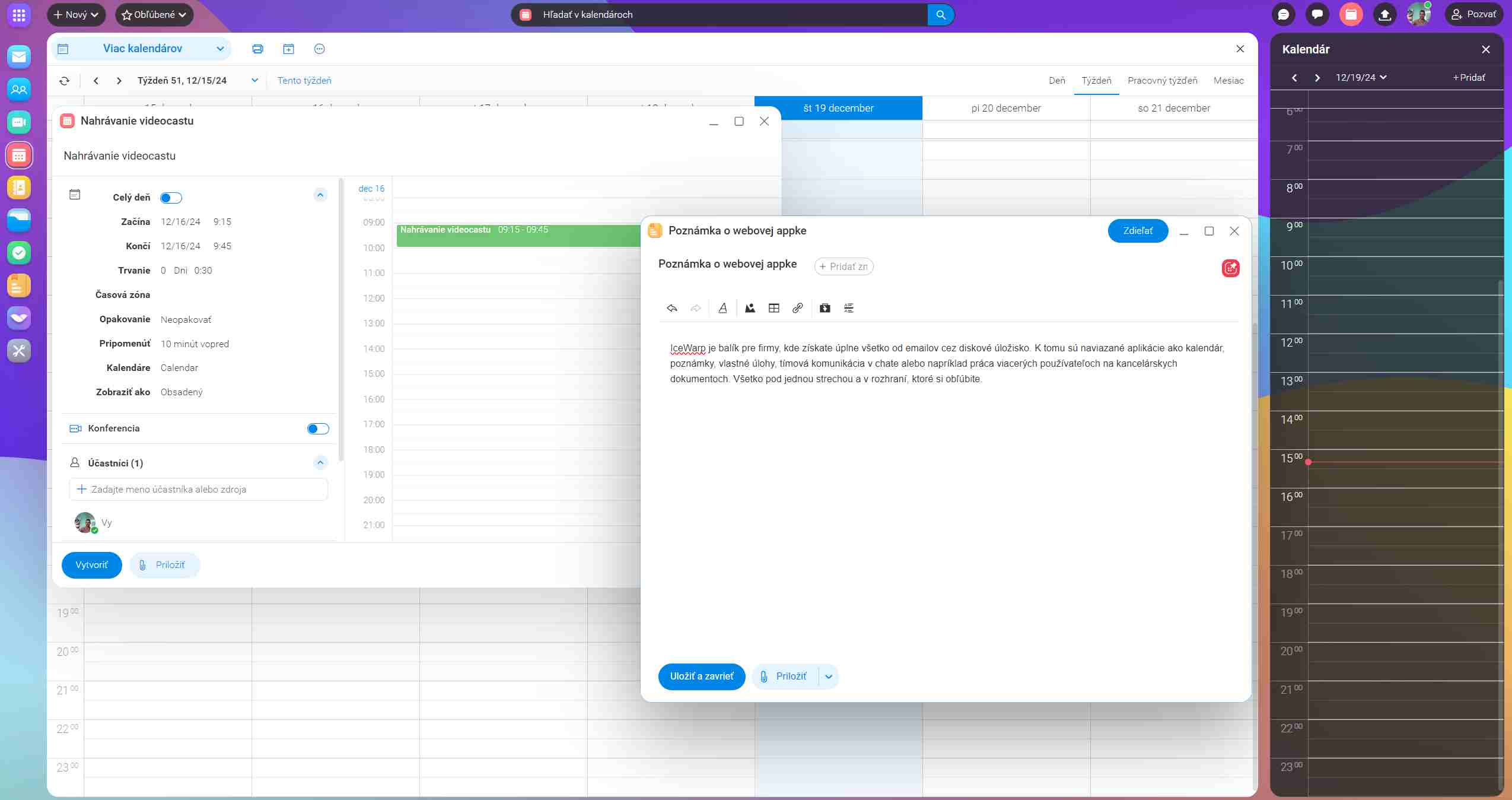Image resolution: width=1512 pixels, height=800 pixels.
Task: Insert image in note editor toolbar
Action: [750, 308]
